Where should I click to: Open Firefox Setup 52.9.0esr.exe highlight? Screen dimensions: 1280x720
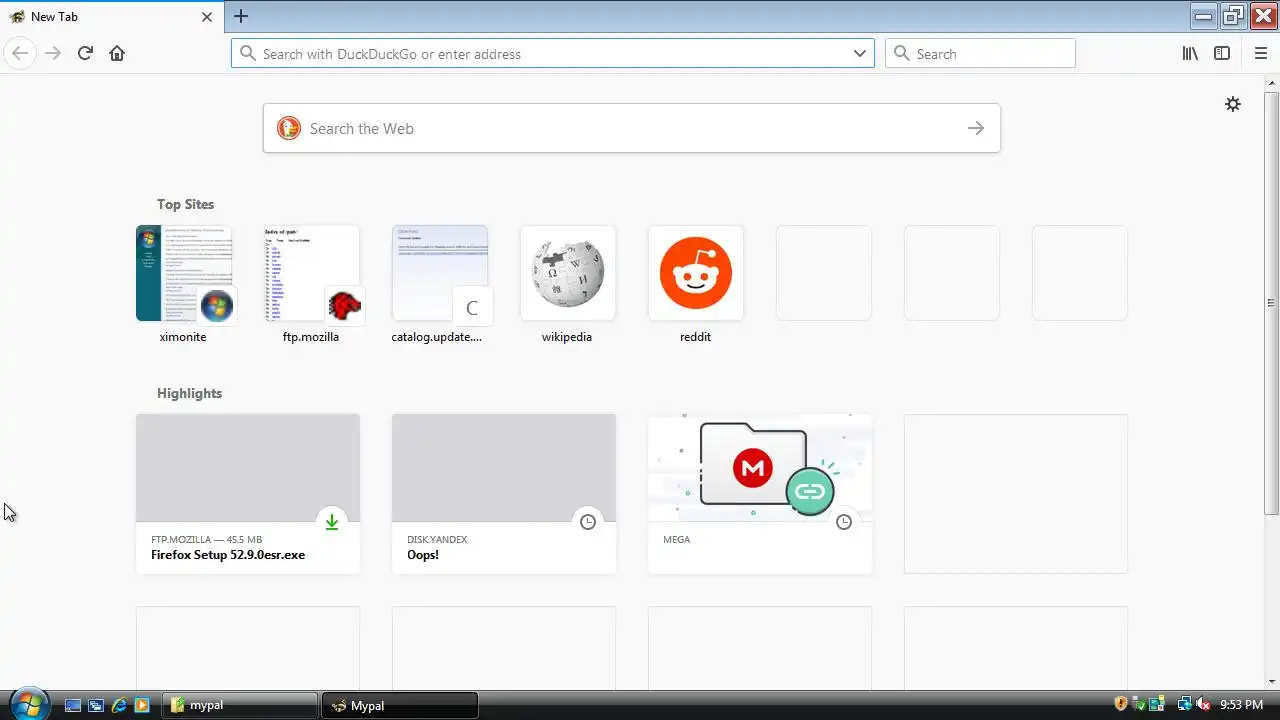(x=248, y=494)
